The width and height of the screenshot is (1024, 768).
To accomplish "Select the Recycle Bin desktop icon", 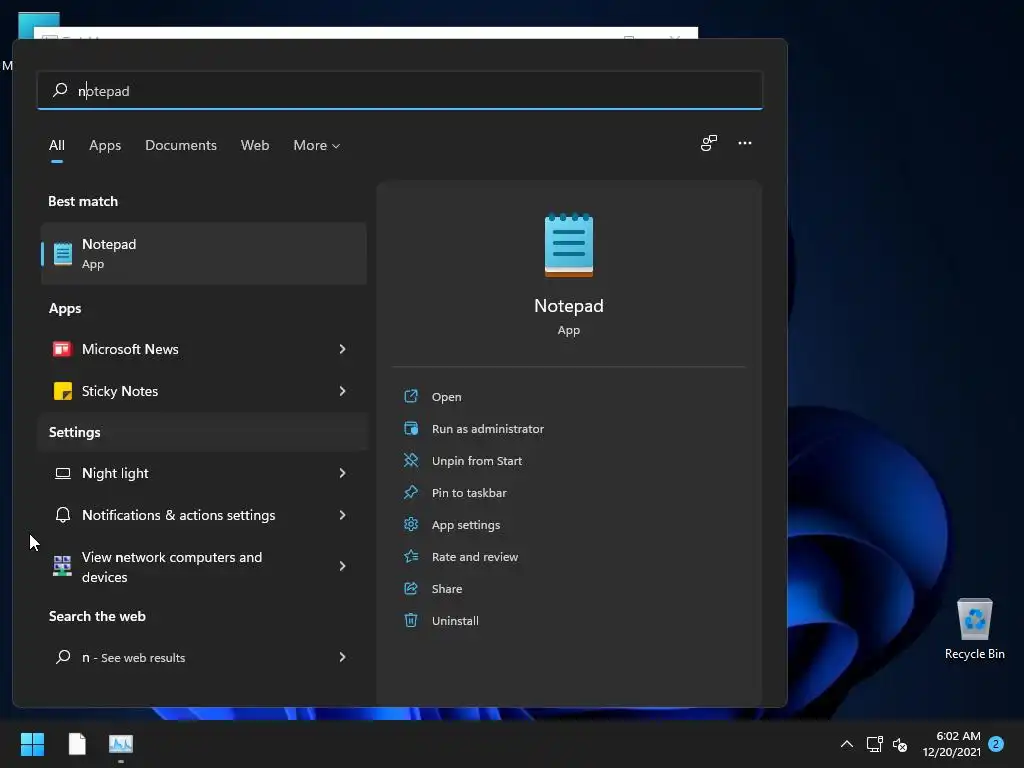I will (x=974, y=628).
